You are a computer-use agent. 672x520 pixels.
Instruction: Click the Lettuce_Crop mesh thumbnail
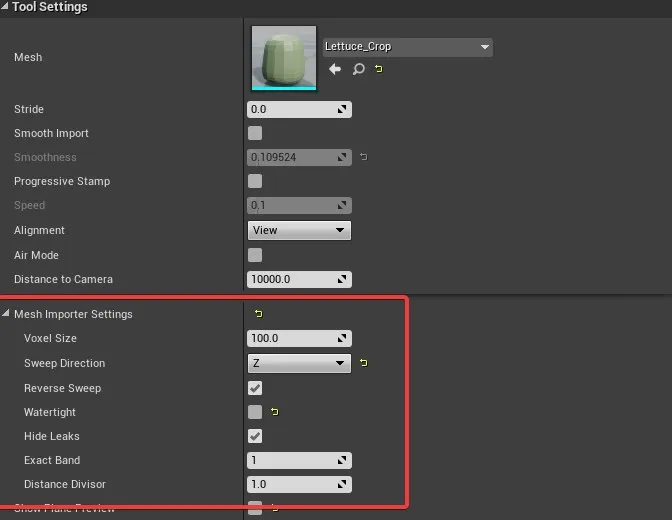pos(284,58)
